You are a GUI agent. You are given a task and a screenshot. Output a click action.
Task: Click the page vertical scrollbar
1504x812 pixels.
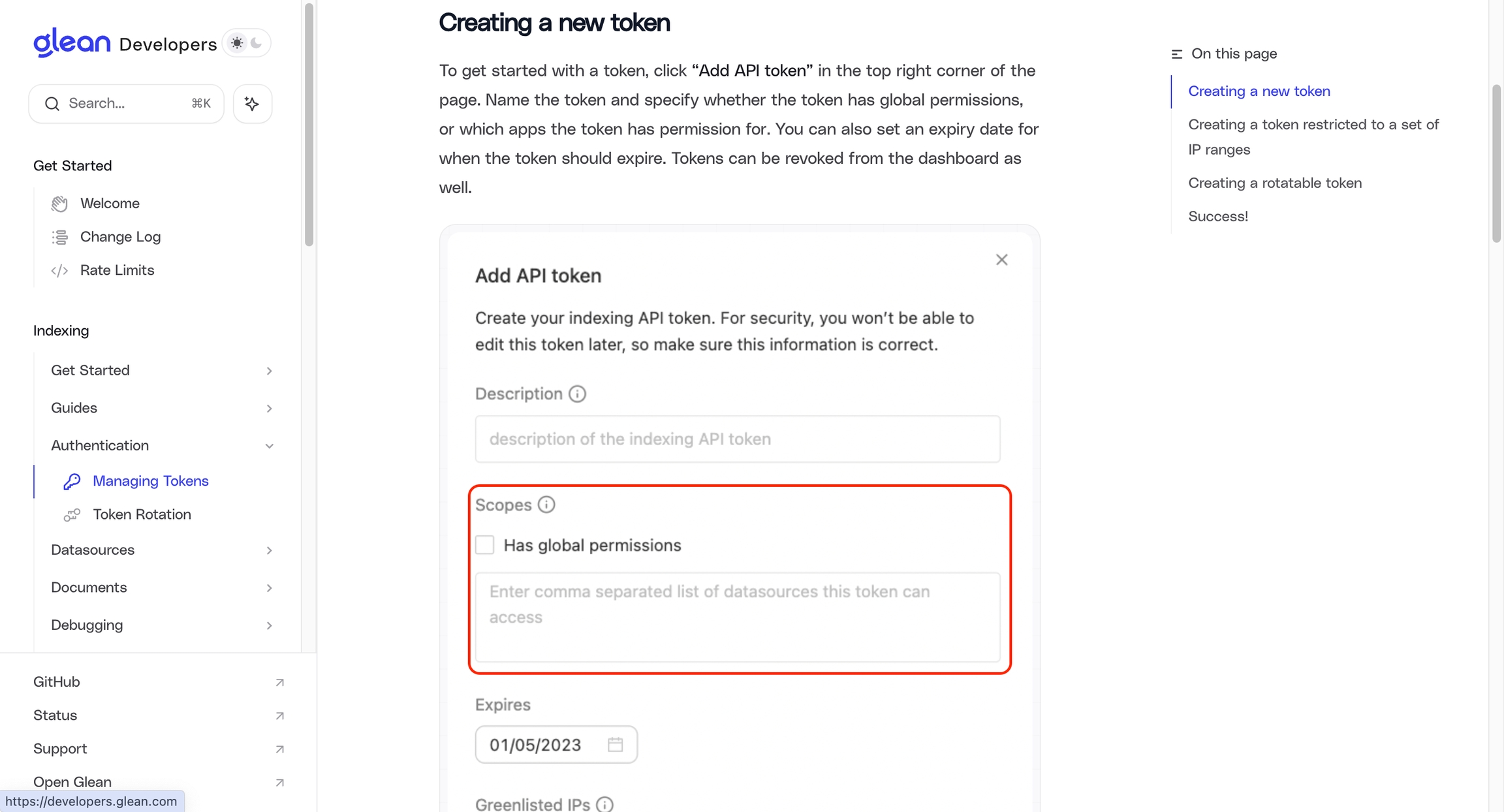1496,163
